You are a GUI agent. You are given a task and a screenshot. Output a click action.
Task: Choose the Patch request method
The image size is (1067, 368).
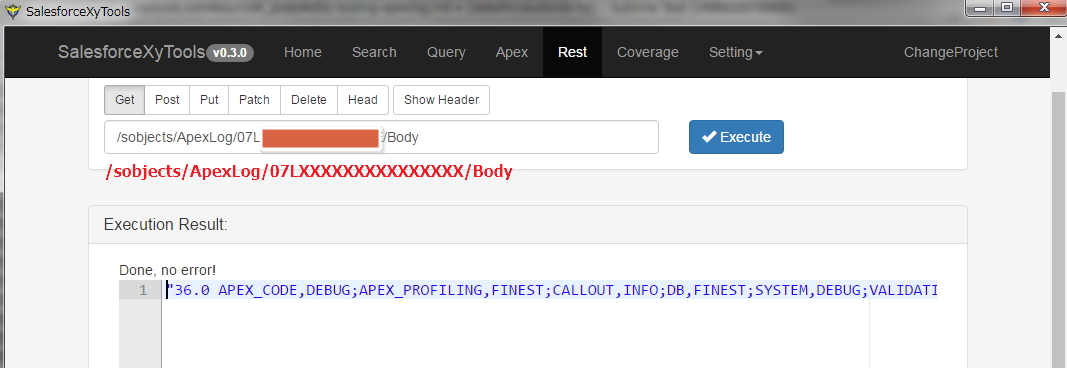[255, 100]
